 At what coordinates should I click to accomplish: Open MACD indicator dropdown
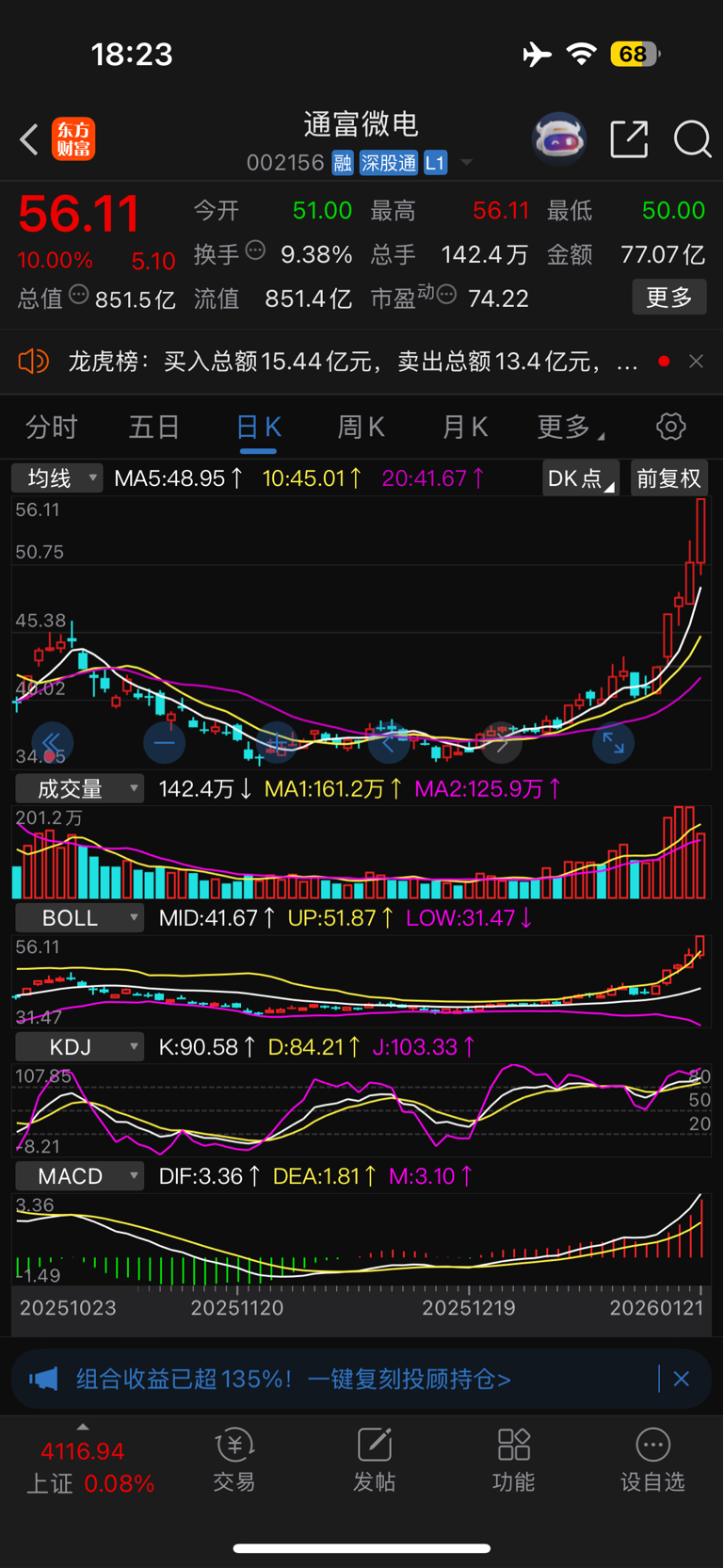click(79, 1175)
